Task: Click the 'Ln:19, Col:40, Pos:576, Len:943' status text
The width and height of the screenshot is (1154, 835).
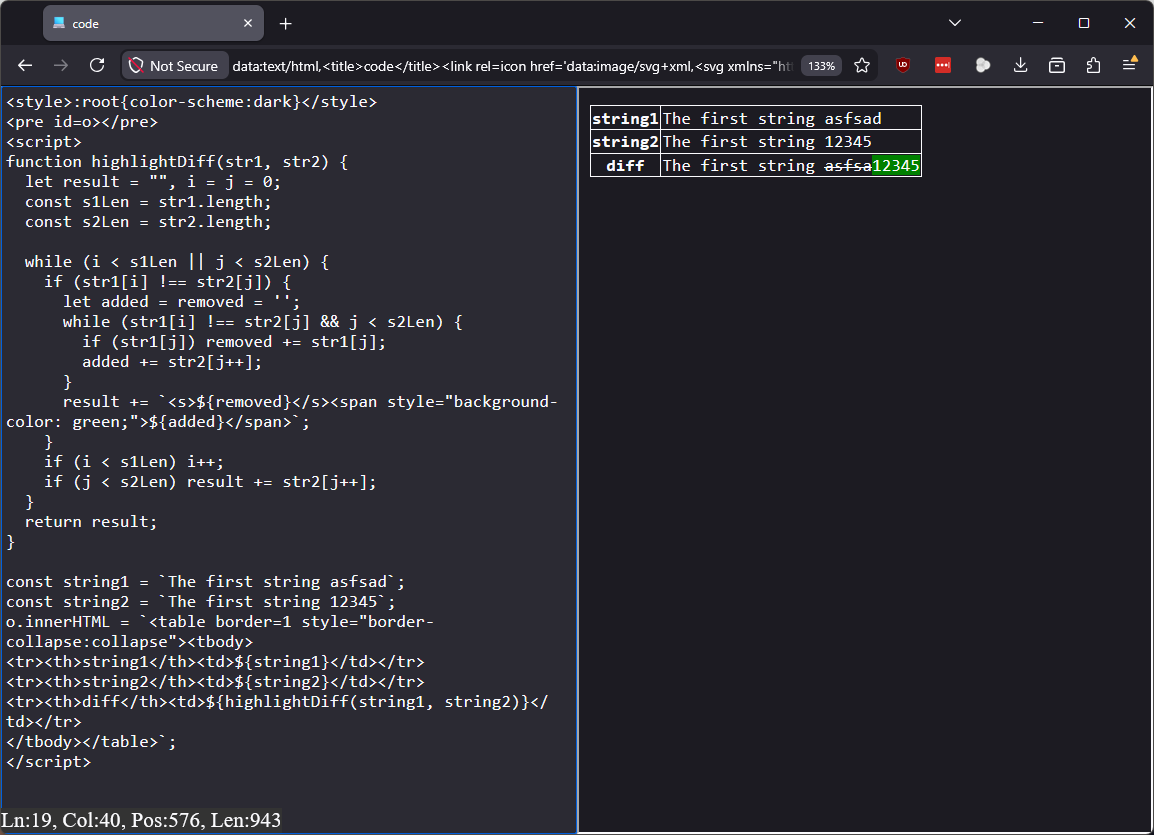Action: tap(141, 820)
